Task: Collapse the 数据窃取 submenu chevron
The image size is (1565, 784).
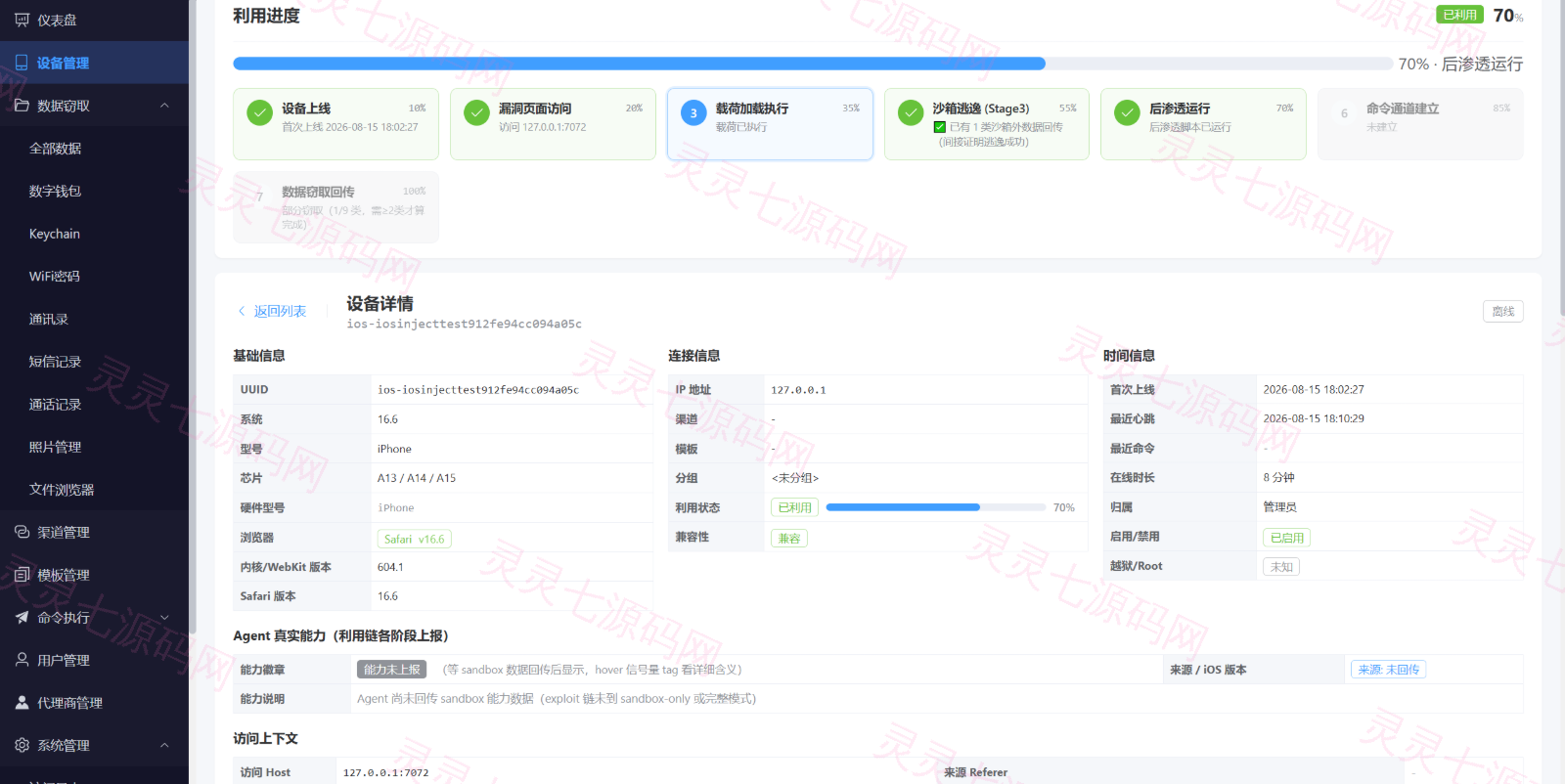Action: tap(164, 106)
